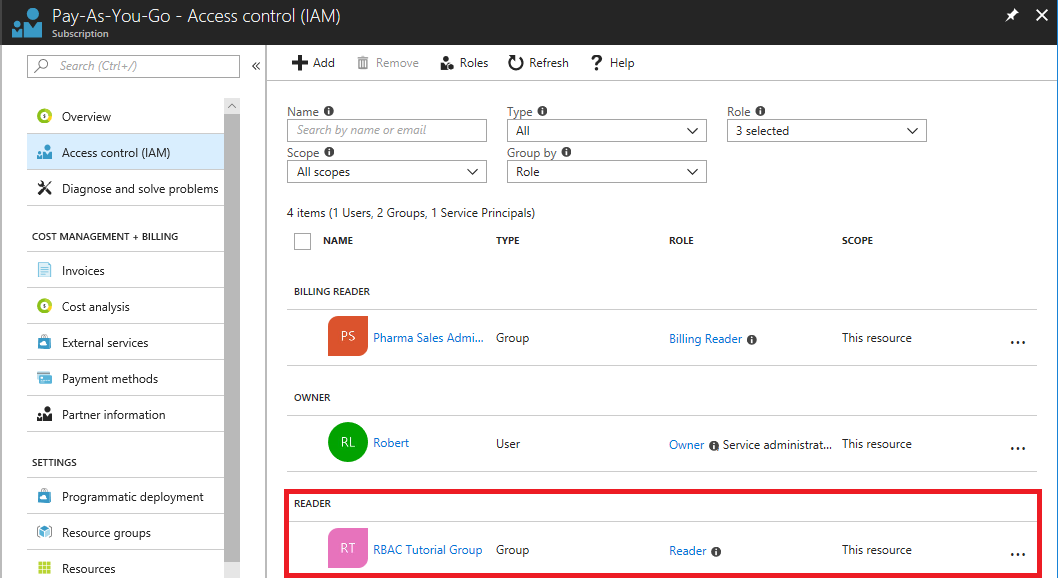1058x578 pixels.
Task: Expand the Role dropdown showing 3 selected
Action: 825,130
